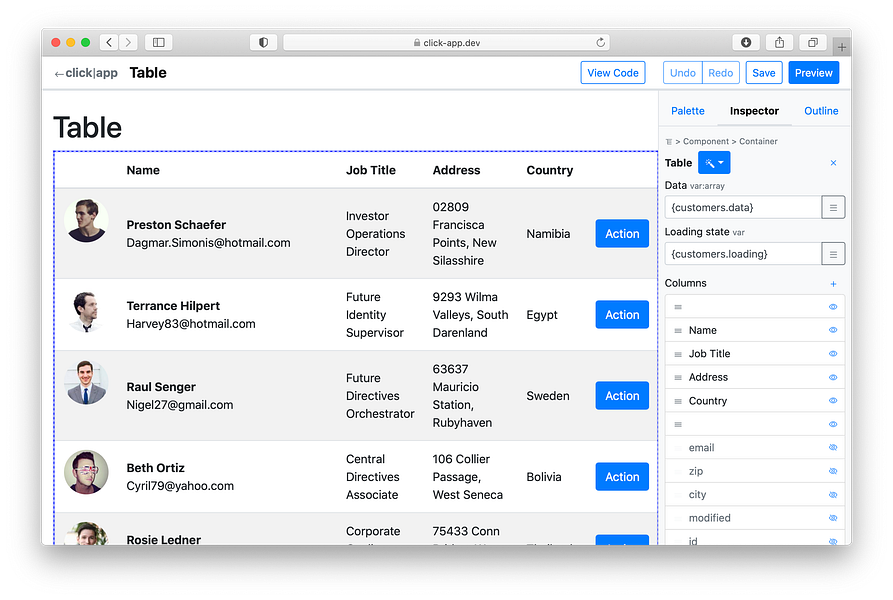
Task: Open a new tab with plus icon
Action: [x=842, y=47]
